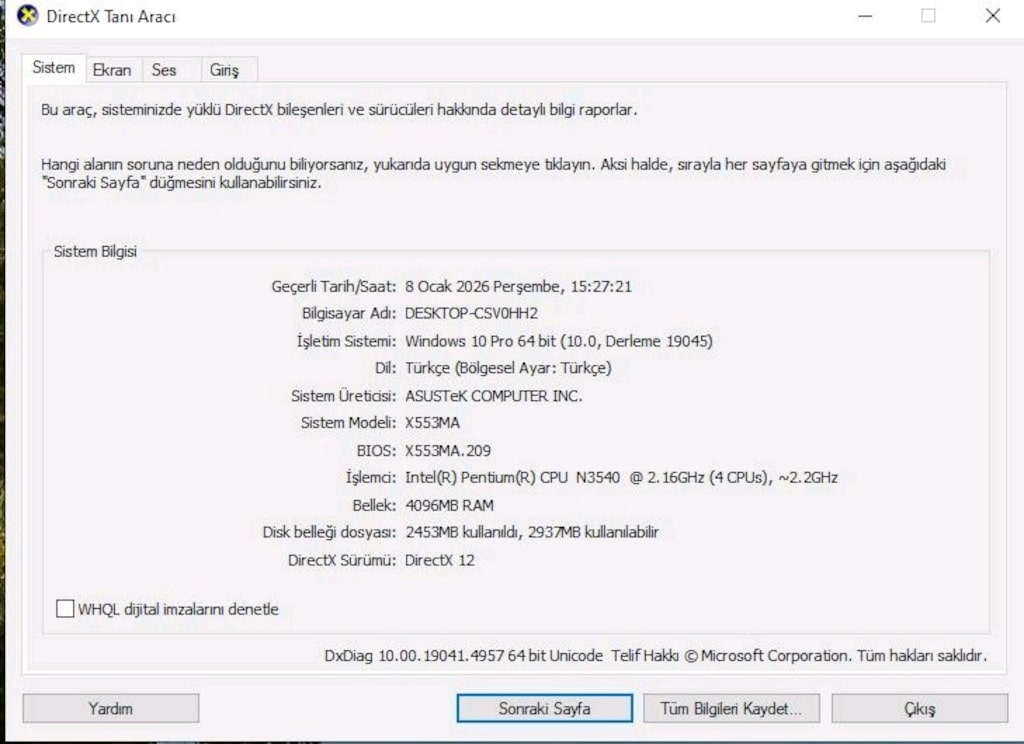Click Tüm Bilgileri Kaydet button
This screenshot has width=1024, height=744.
731,709
